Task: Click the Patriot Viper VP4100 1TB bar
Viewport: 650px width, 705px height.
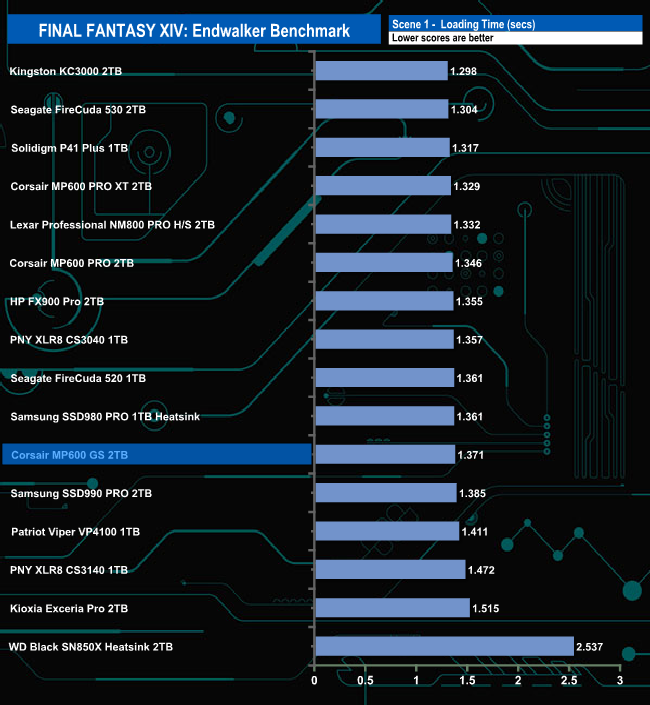Action: click(x=387, y=531)
